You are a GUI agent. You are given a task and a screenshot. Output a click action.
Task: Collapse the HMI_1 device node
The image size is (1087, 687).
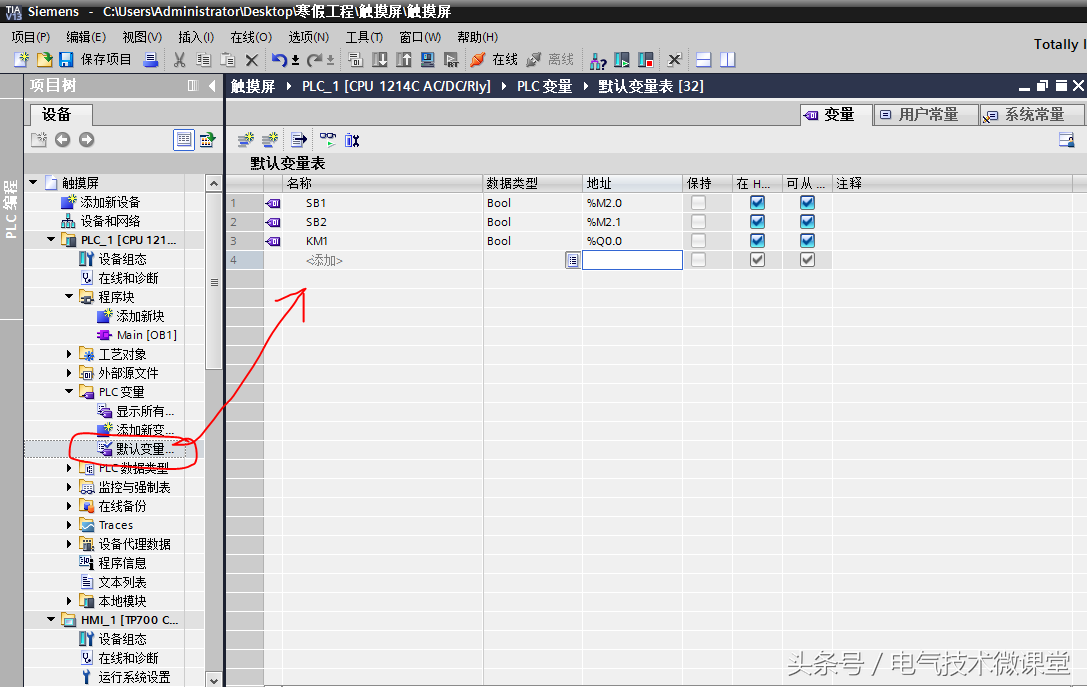click(51, 620)
